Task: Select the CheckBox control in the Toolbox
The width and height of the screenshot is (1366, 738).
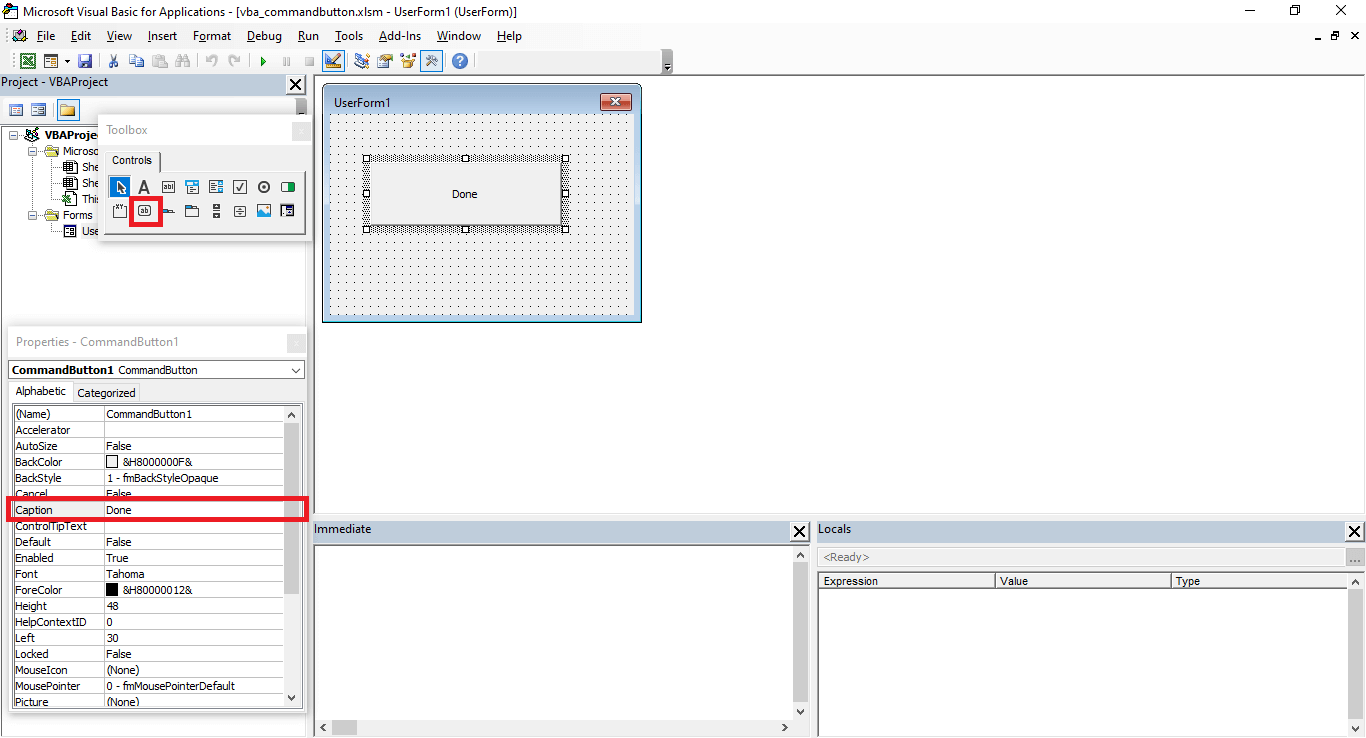Action: (x=239, y=186)
